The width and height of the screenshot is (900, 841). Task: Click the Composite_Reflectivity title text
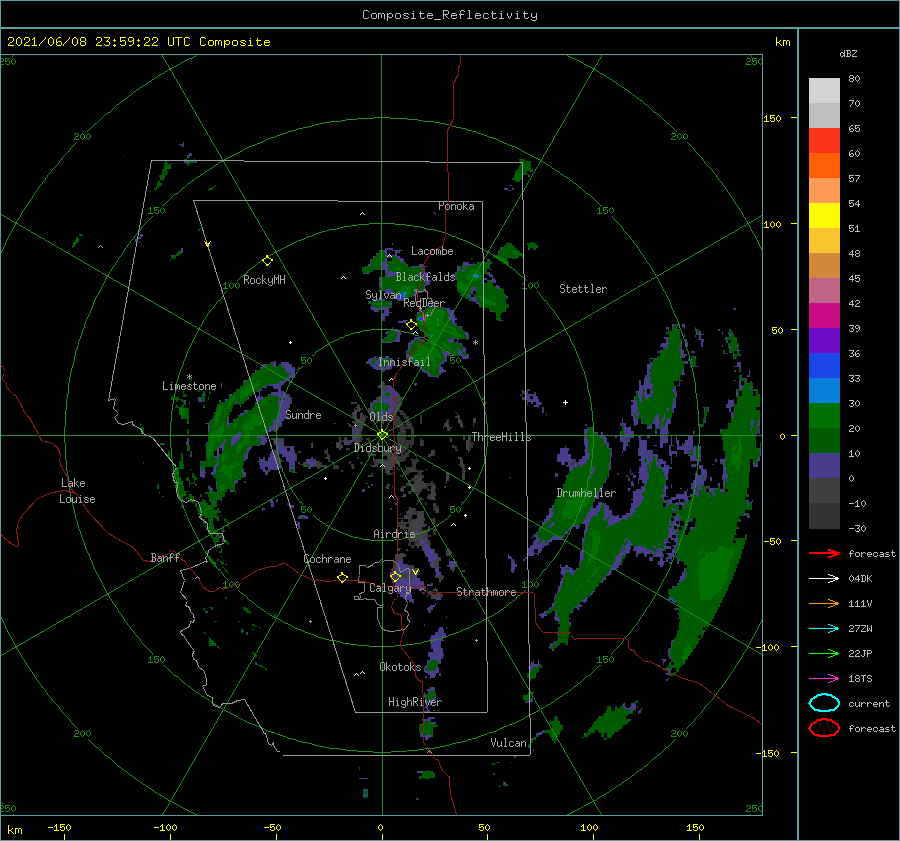(450, 15)
